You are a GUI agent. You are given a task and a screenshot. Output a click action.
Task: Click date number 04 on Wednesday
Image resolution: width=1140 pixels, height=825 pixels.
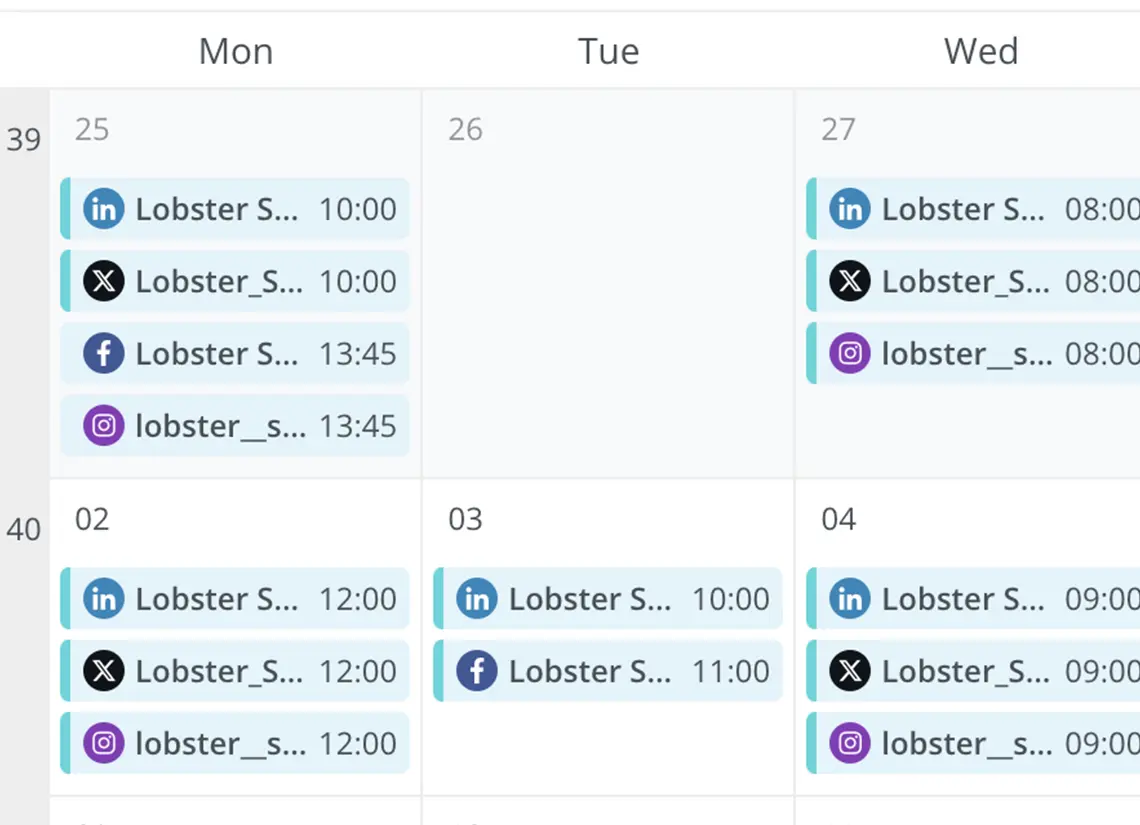tap(838, 519)
